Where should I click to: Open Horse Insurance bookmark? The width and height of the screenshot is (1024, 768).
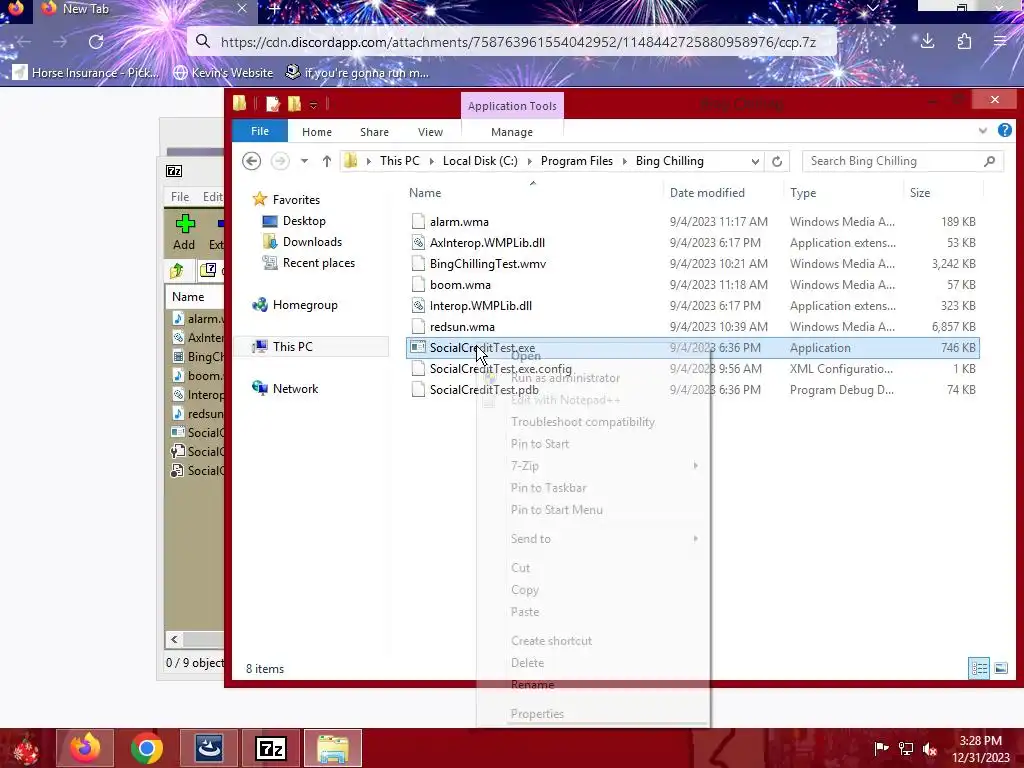click(x=86, y=72)
